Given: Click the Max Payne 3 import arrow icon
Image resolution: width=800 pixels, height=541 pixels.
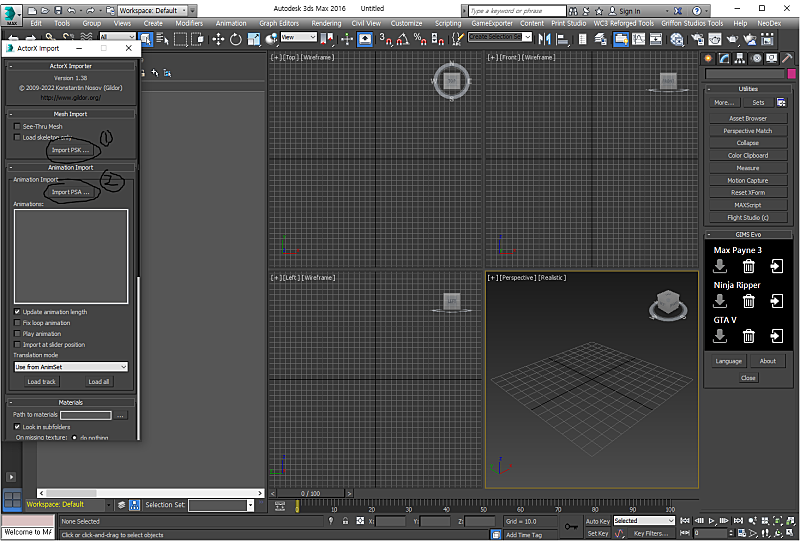Looking at the screenshot, I should [719, 266].
